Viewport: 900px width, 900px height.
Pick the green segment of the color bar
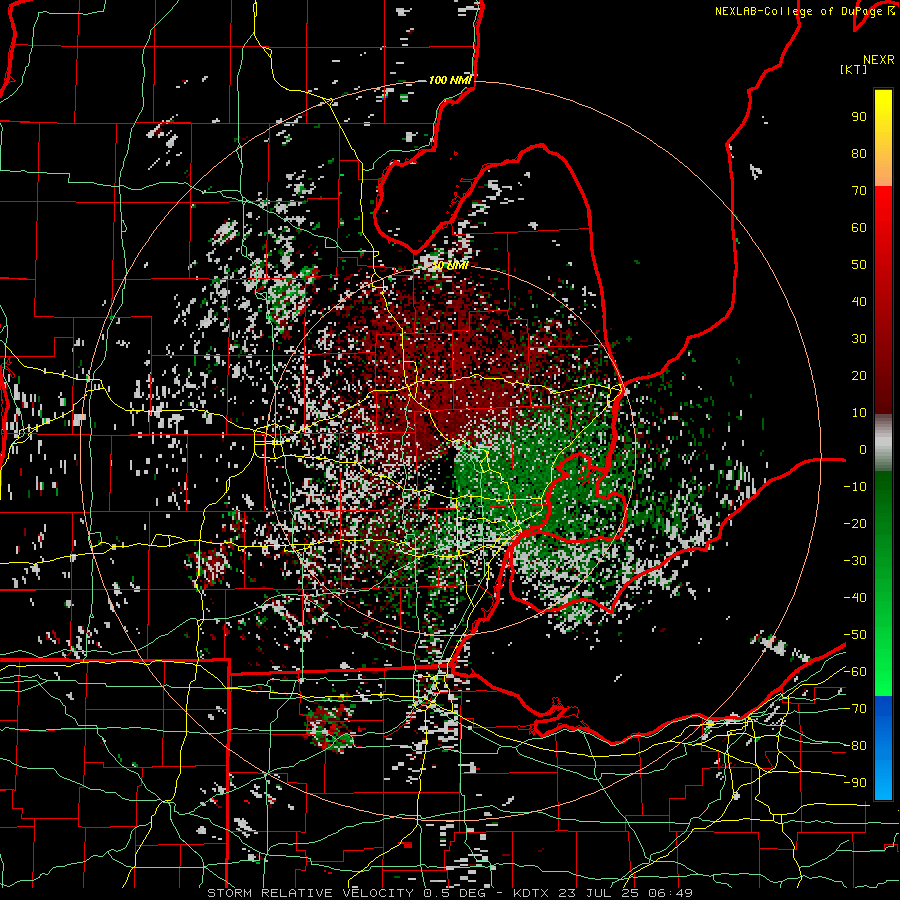coord(883,583)
